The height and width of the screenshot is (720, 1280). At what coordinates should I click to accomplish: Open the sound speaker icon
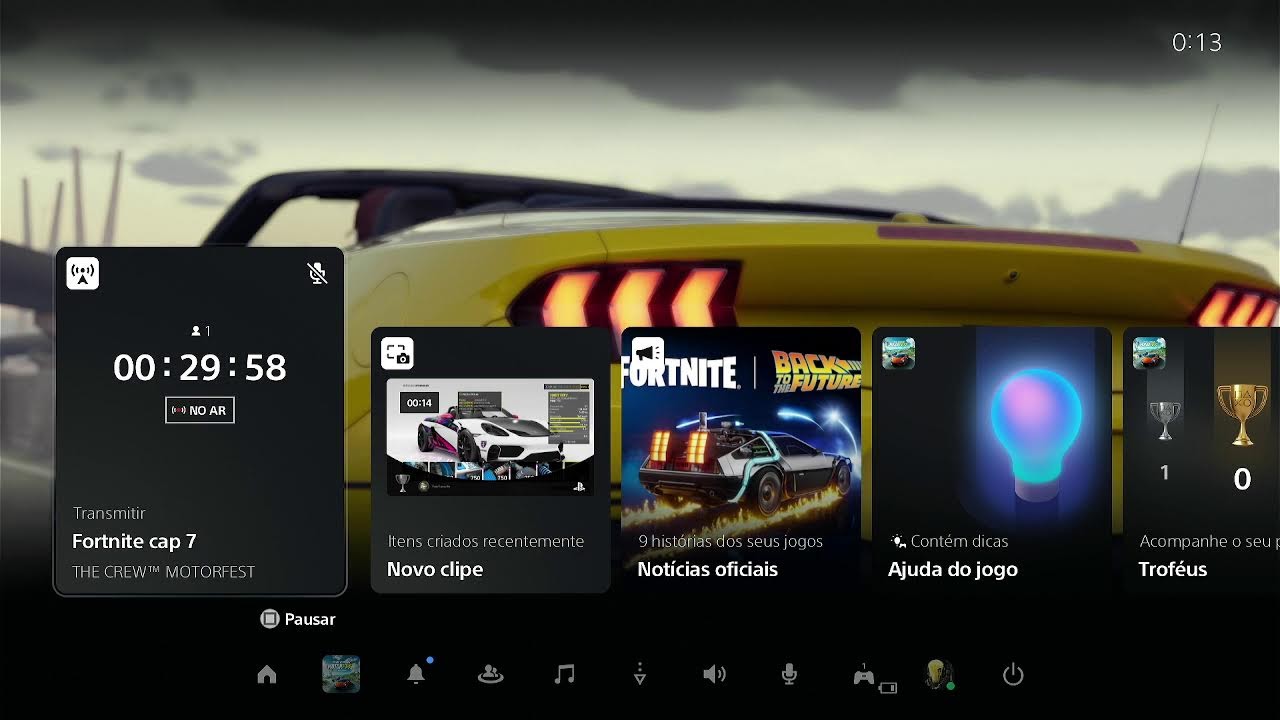click(714, 675)
